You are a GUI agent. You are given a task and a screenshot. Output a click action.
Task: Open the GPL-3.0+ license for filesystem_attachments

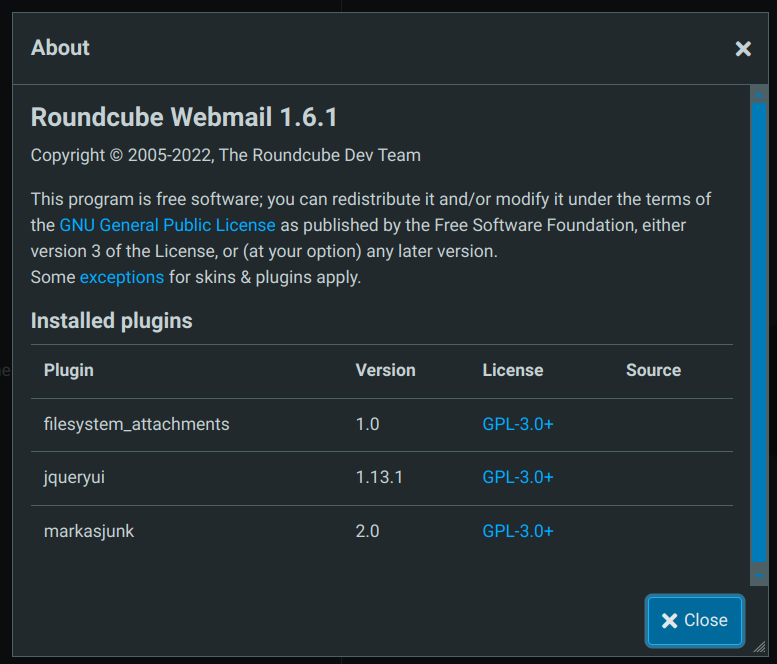pos(518,424)
